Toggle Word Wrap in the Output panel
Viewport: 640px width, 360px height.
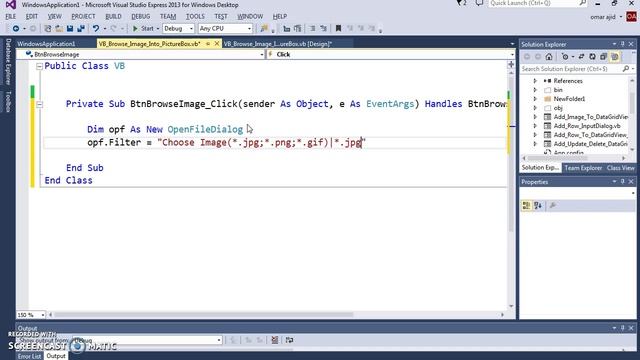pyautogui.click(x=289, y=340)
